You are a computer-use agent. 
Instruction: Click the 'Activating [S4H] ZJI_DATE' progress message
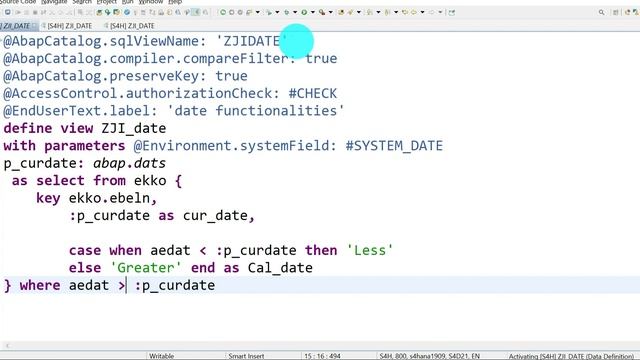click(571, 356)
